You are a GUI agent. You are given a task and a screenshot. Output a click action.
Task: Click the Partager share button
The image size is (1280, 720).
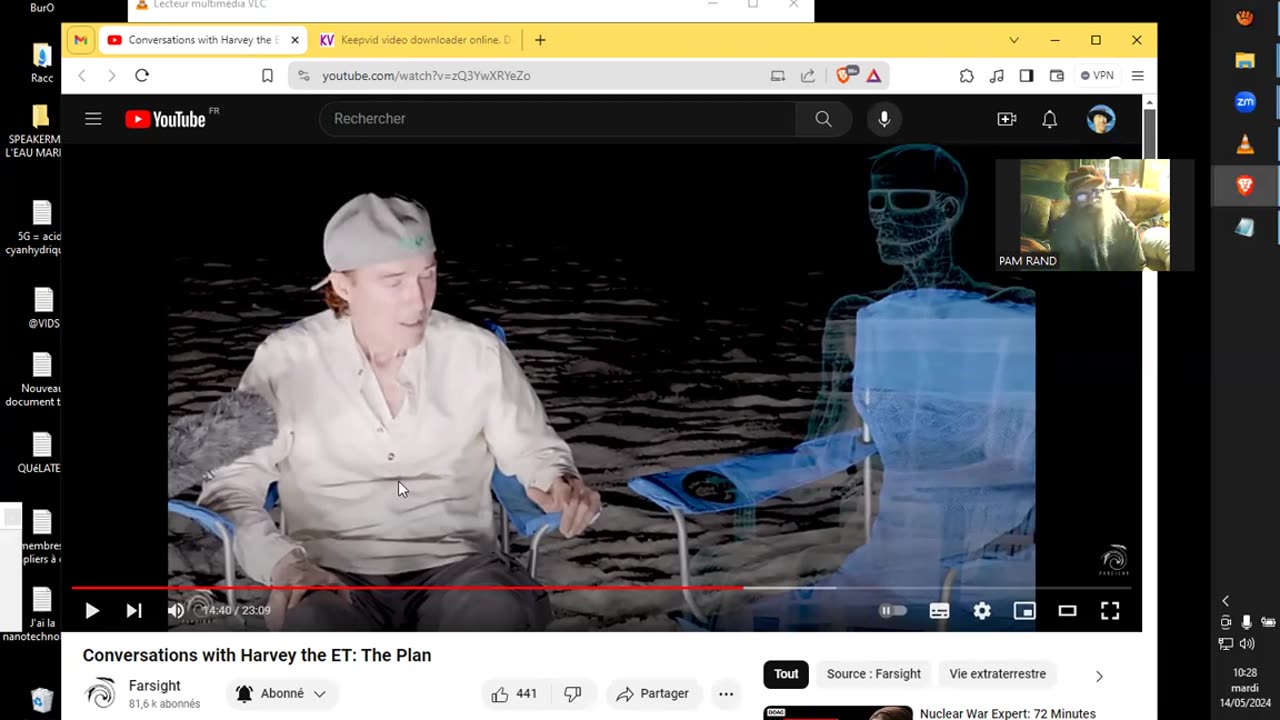[652, 694]
